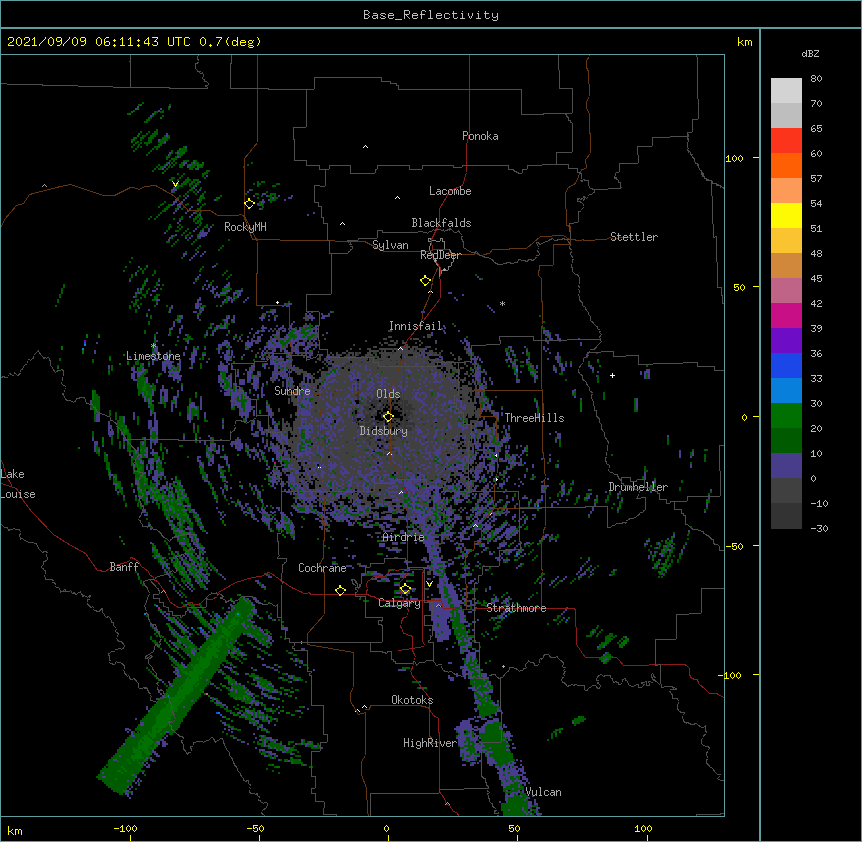Click the Limestone label
Screen dimensions: 862x842
point(153,356)
